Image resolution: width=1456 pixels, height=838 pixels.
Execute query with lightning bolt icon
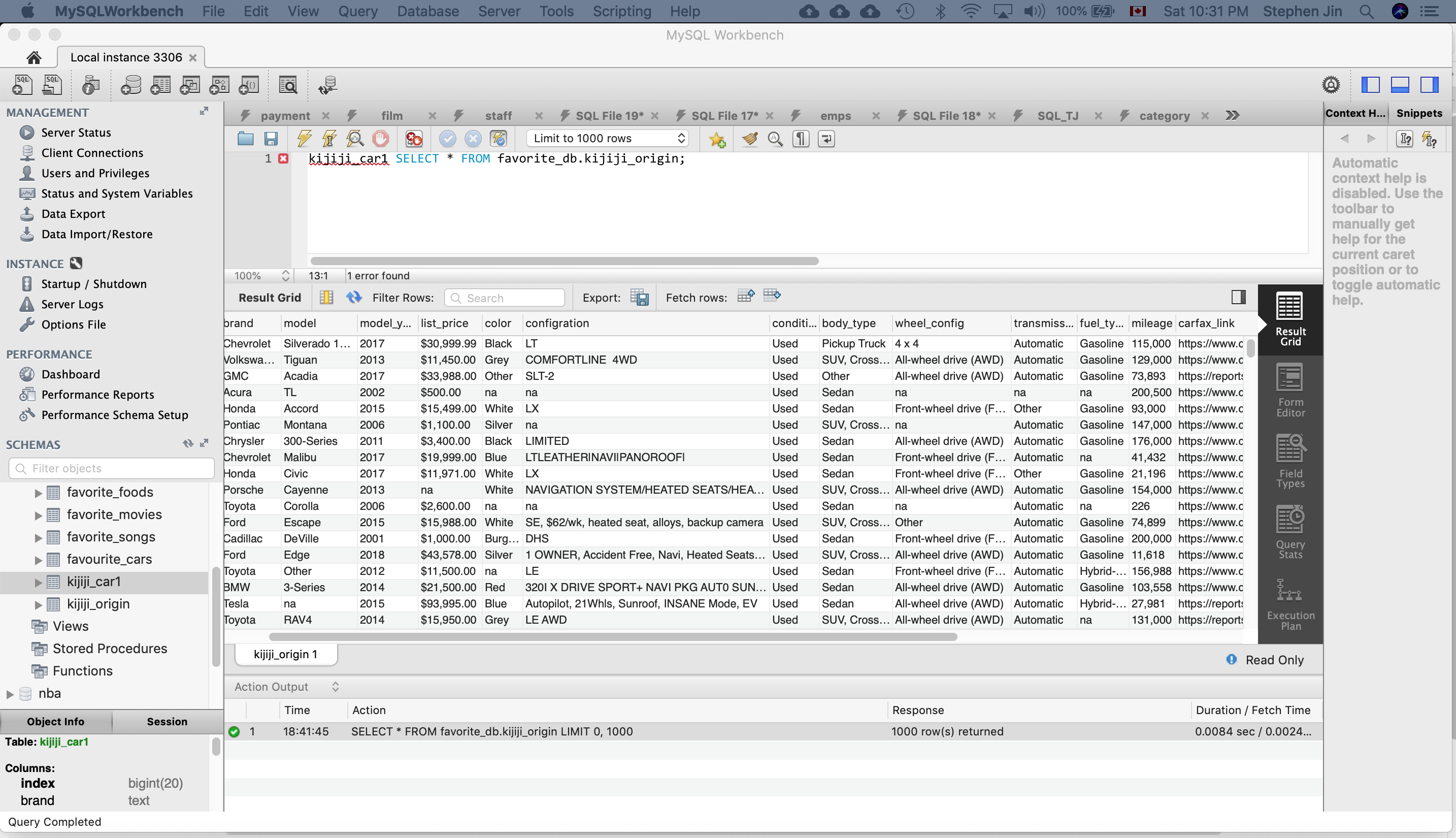pyautogui.click(x=304, y=139)
